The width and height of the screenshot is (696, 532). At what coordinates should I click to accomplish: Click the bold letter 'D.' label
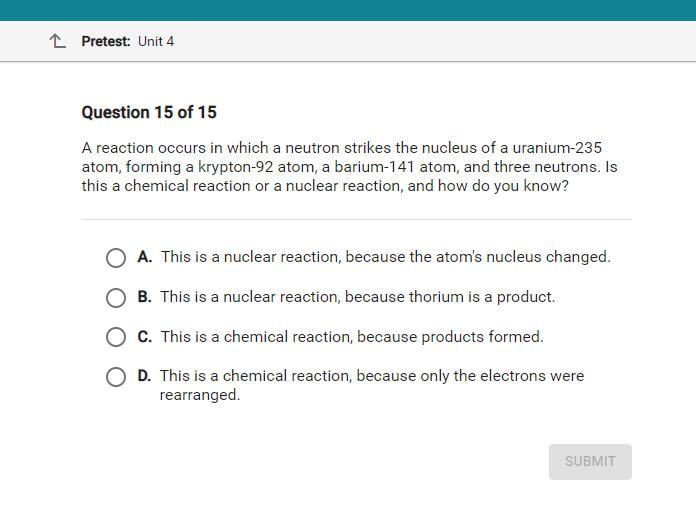pyautogui.click(x=144, y=376)
